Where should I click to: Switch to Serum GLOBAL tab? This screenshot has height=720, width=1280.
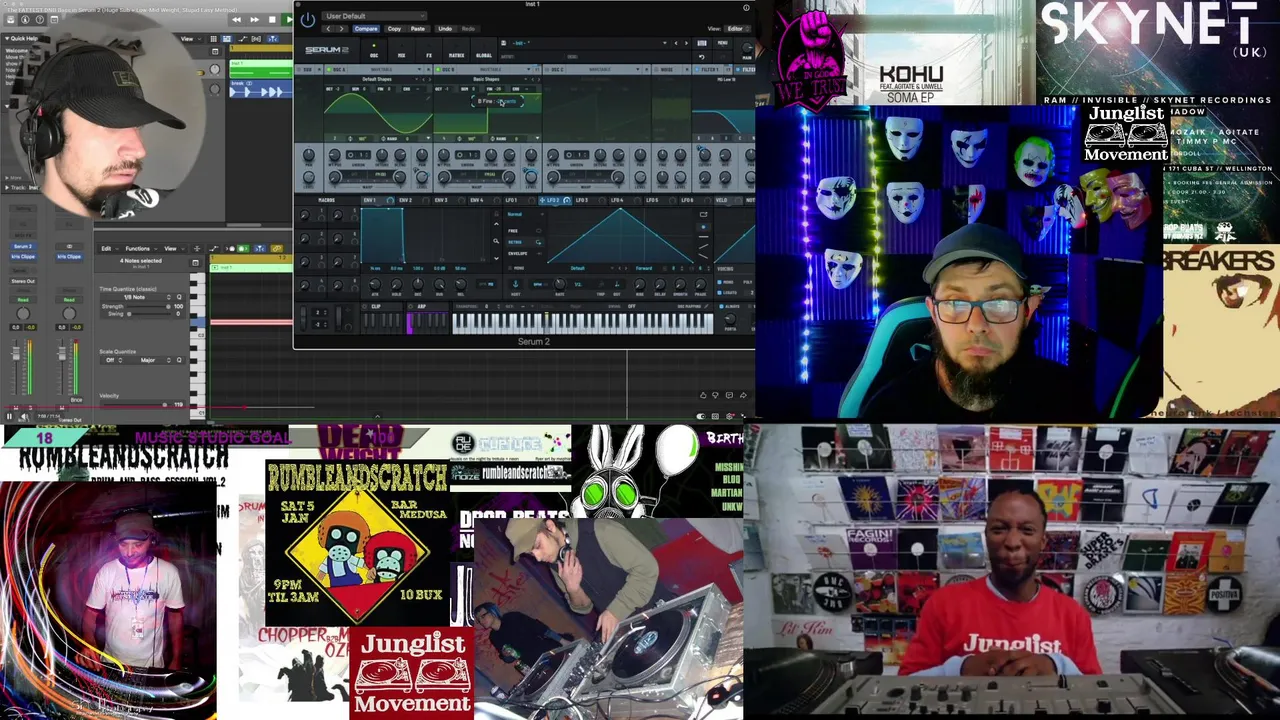(x=484, y=49)
